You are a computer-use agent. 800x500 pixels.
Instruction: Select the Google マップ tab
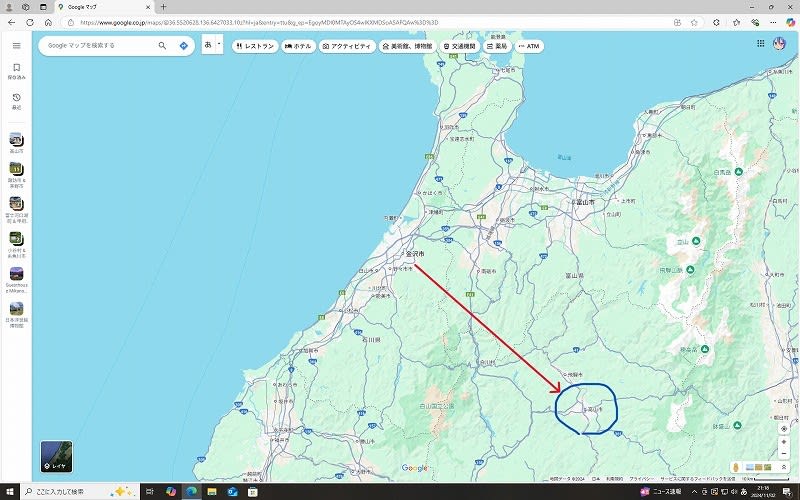coord(104,7)
